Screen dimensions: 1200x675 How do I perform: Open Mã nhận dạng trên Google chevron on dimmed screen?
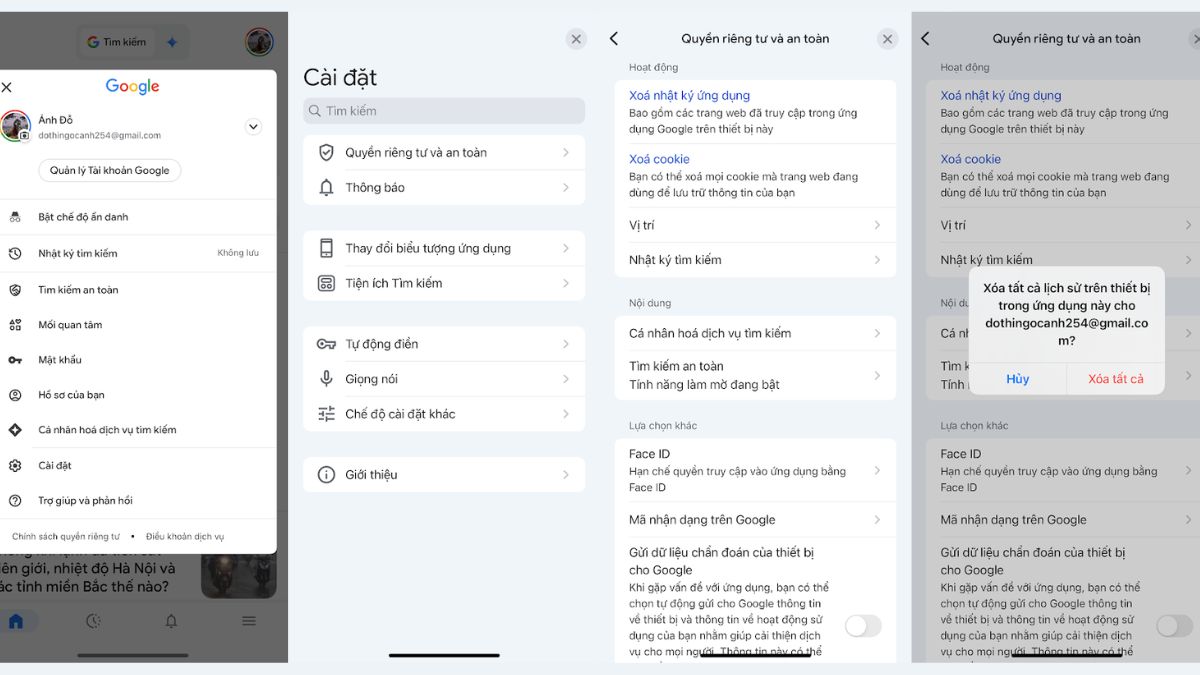coord(1188,520)
